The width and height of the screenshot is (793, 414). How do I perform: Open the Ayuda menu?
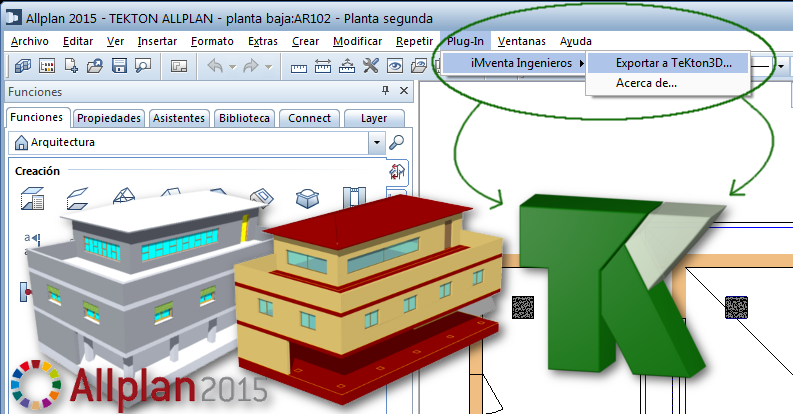click(x=576, y=41)
